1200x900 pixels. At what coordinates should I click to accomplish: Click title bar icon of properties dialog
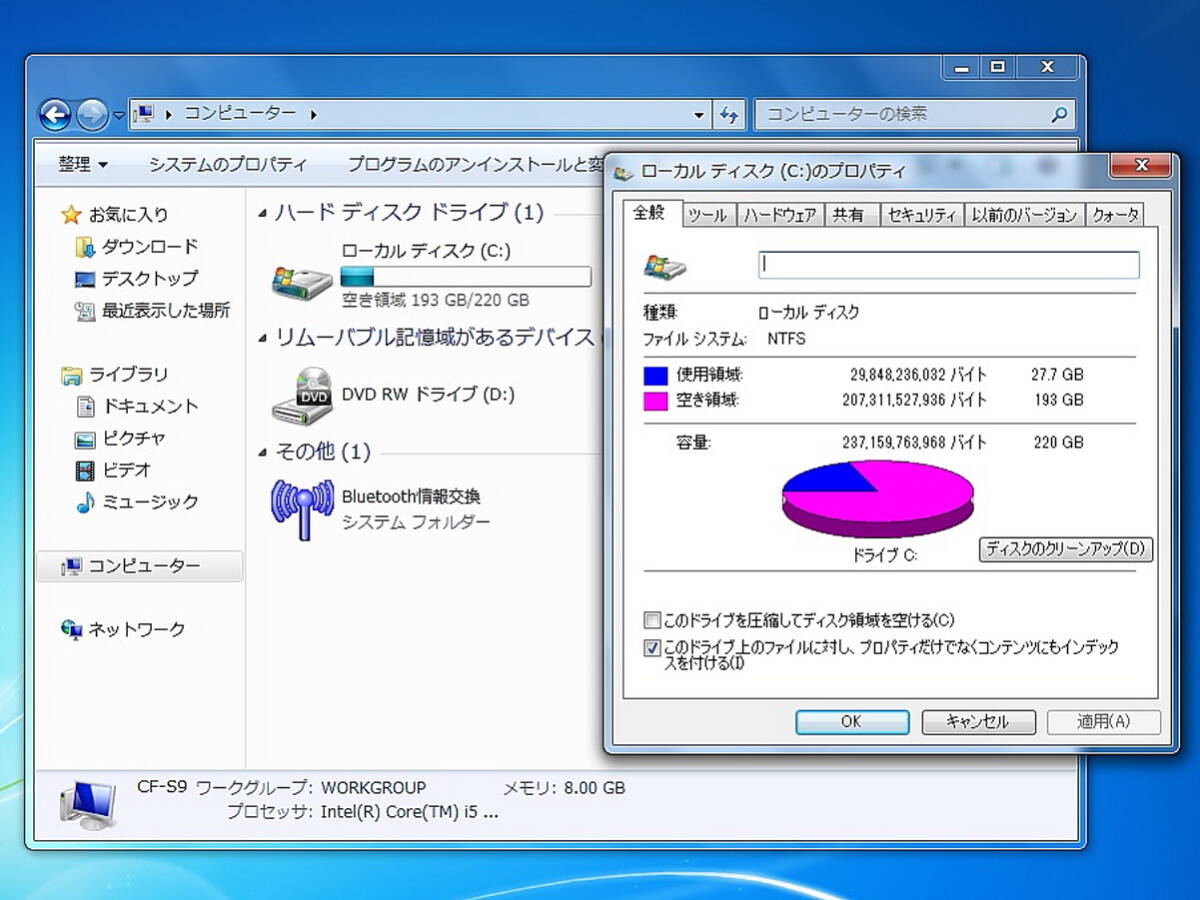623,172
